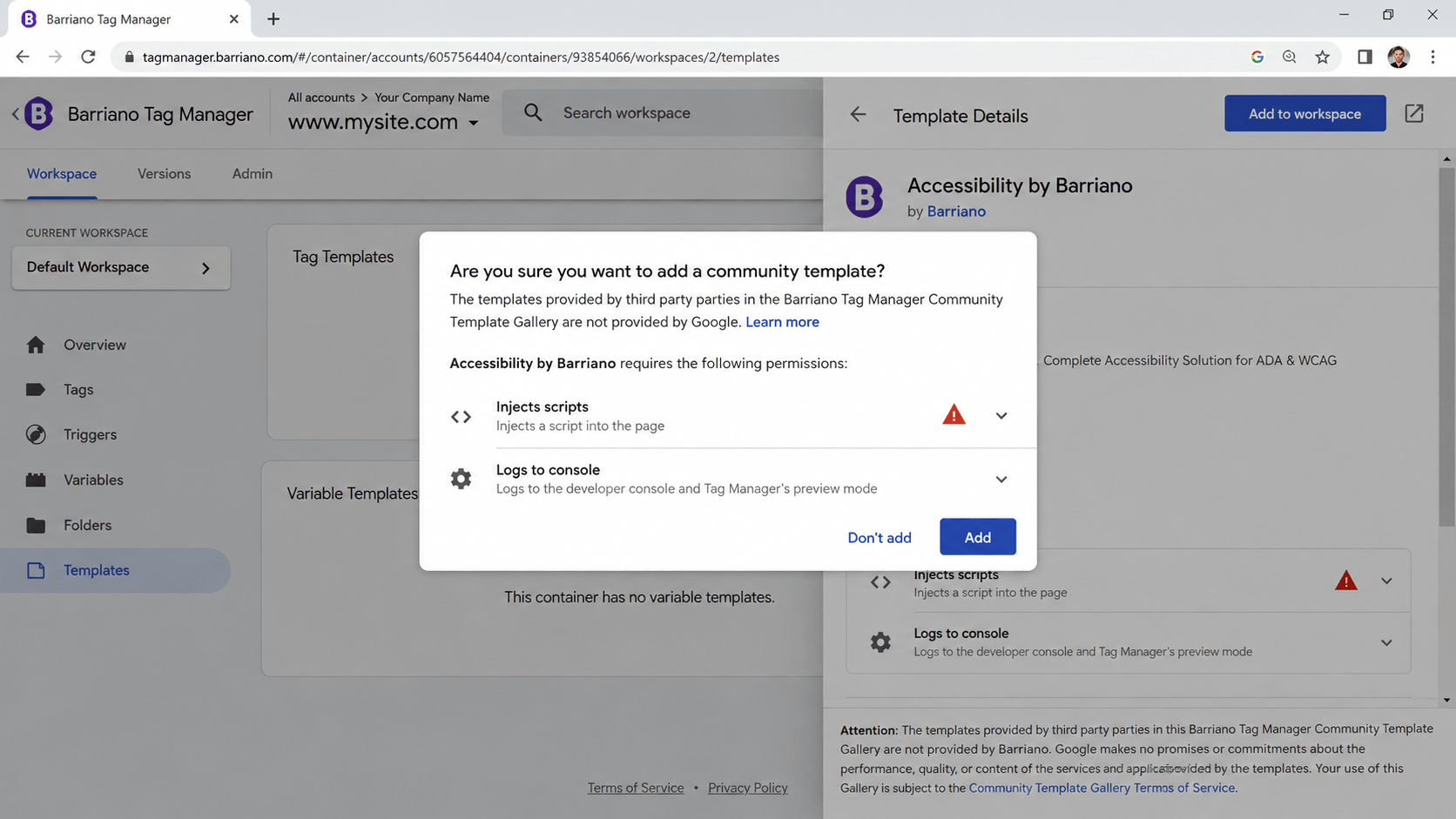This screenshot has height=819, width=1456.
Task: Go back using the browser back arrow
Action: click(x=23, y=57)
